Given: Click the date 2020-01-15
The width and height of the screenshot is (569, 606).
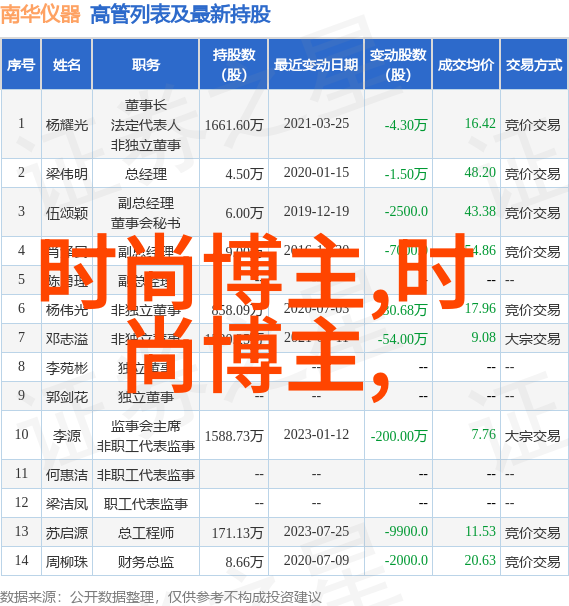Looking at the screenshot, I should 316,172.
